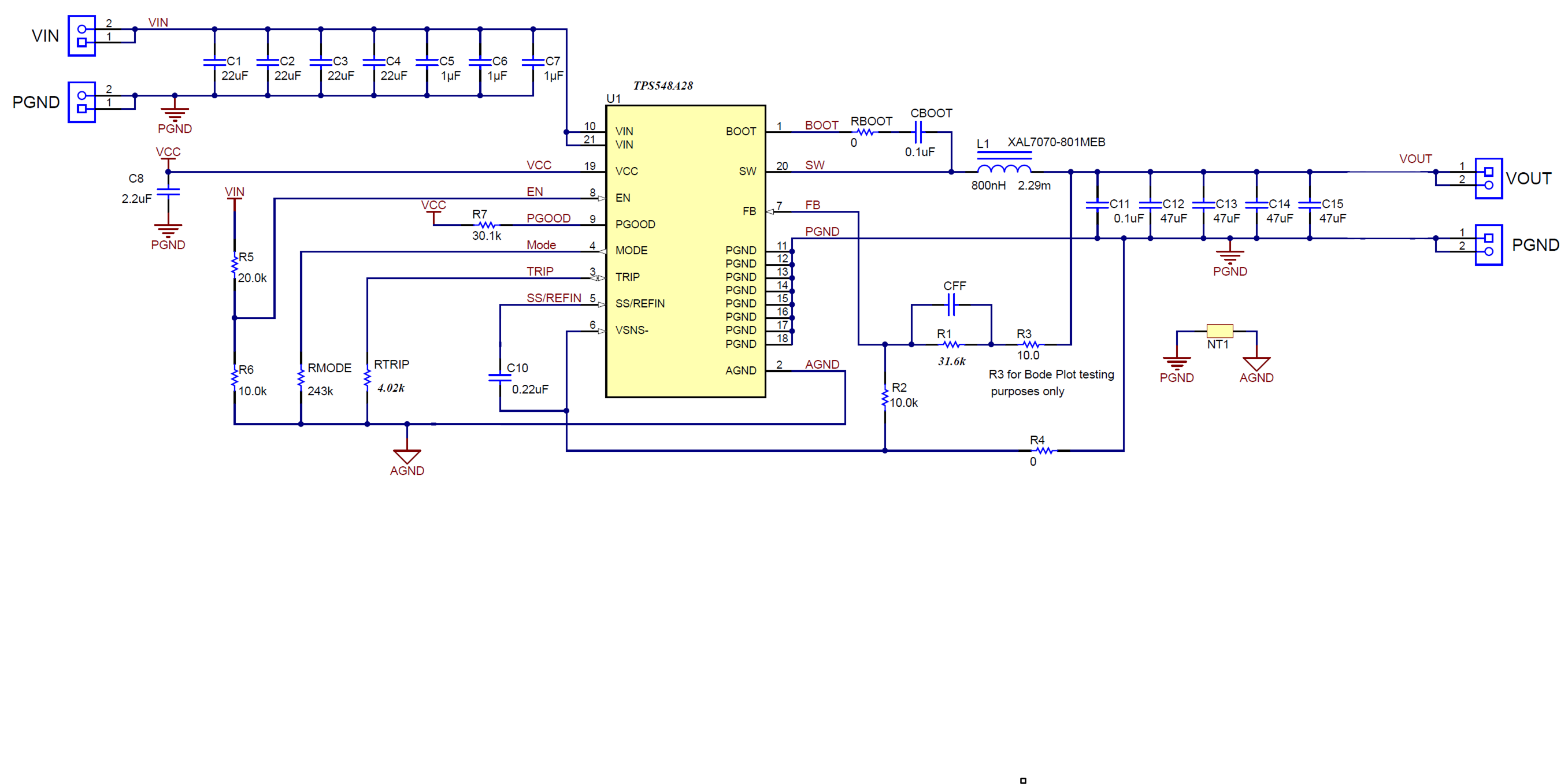Screen dimensions: 1568x784
Task: Click the RMODE 243k resistor value
Action: [x=322, y=390]
